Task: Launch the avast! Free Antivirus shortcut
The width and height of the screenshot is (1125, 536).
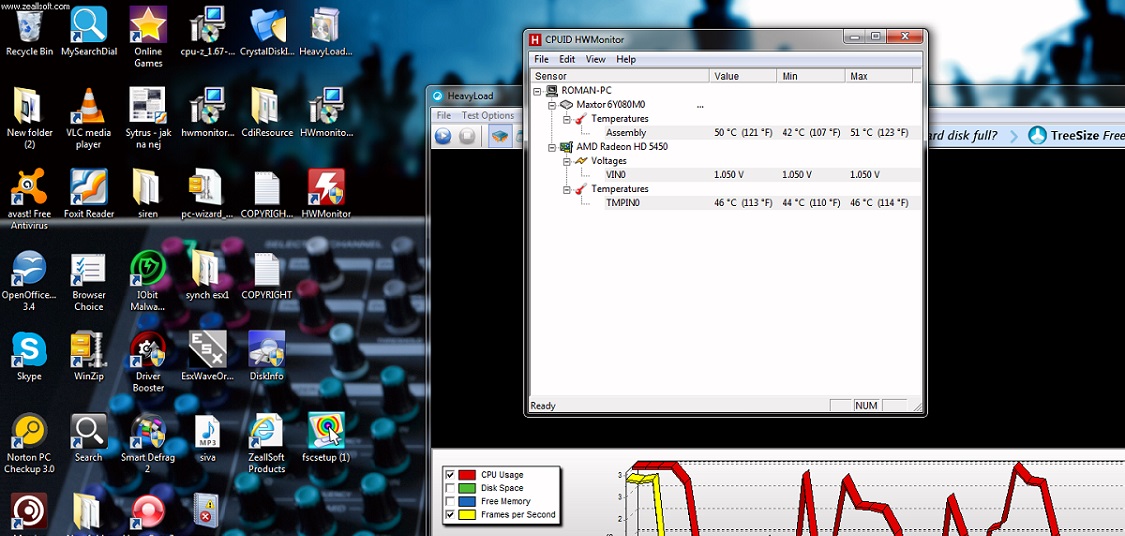Action: pos(29,199)
